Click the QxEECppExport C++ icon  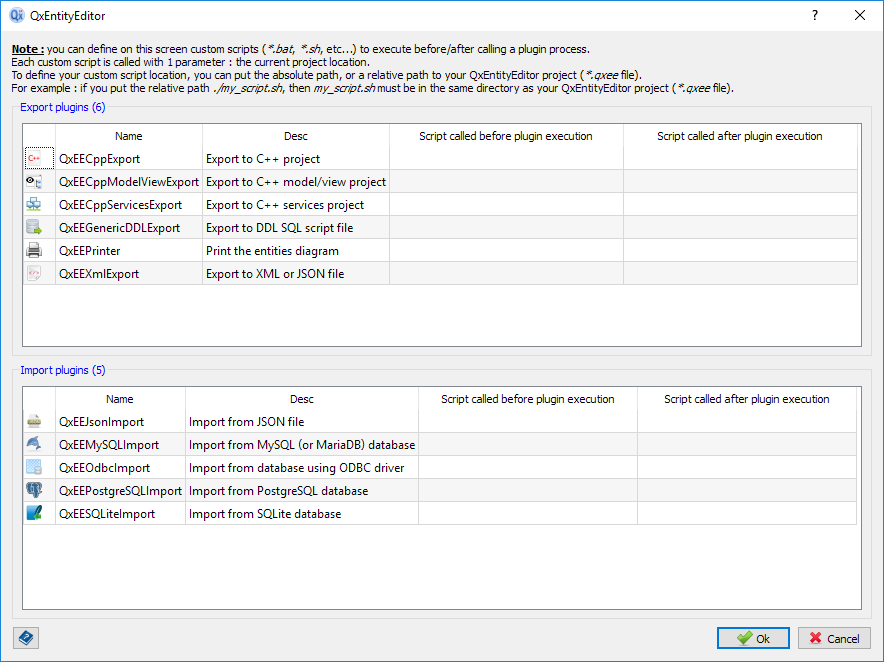click(34, 159)
